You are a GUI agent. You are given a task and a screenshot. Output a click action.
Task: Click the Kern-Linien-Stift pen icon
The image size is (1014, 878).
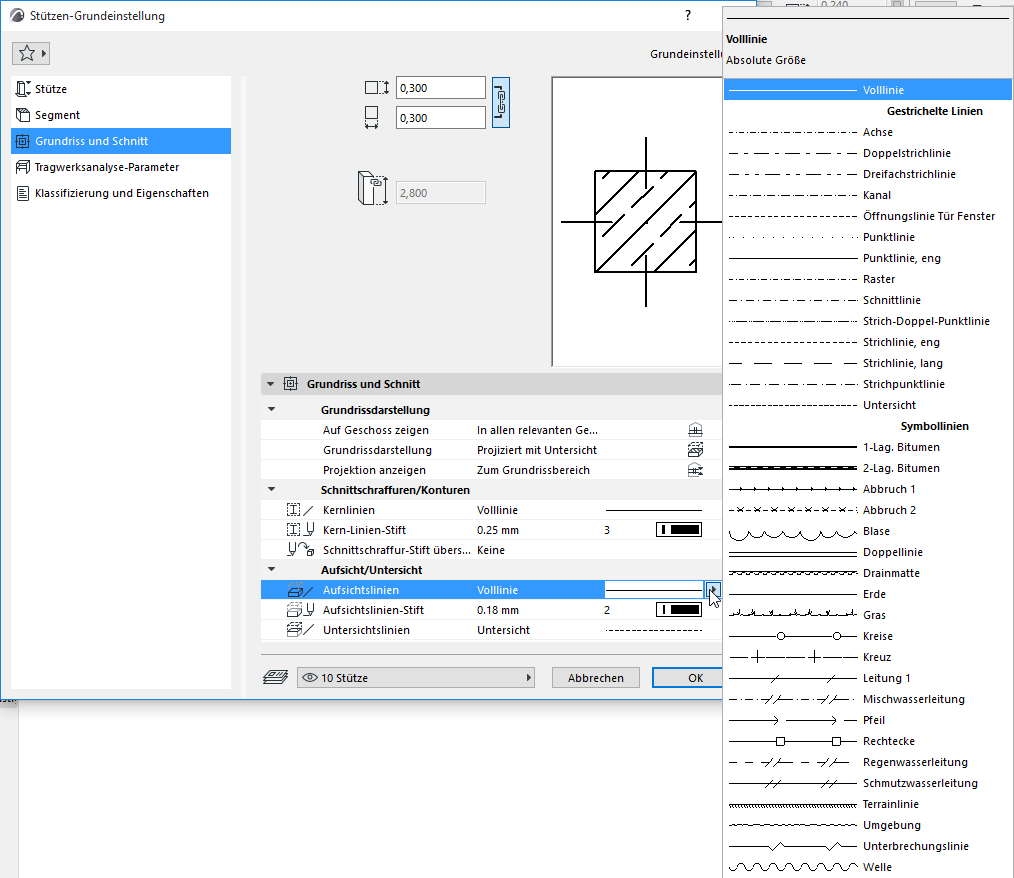click(300, 530)
